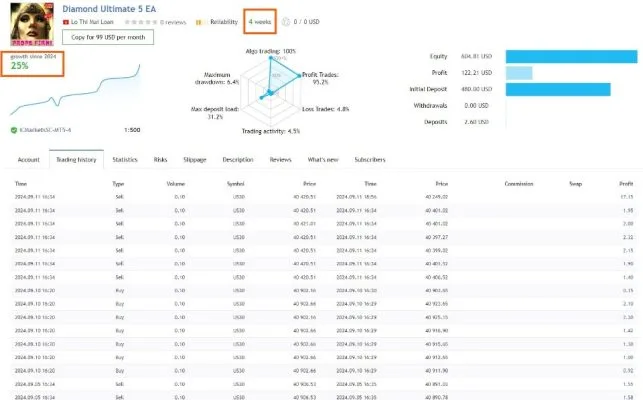This screenshot has height=400, width=643.
Task: Click the signal provider avatar picture
Action: pyautogui.click(x=32, y=24)
